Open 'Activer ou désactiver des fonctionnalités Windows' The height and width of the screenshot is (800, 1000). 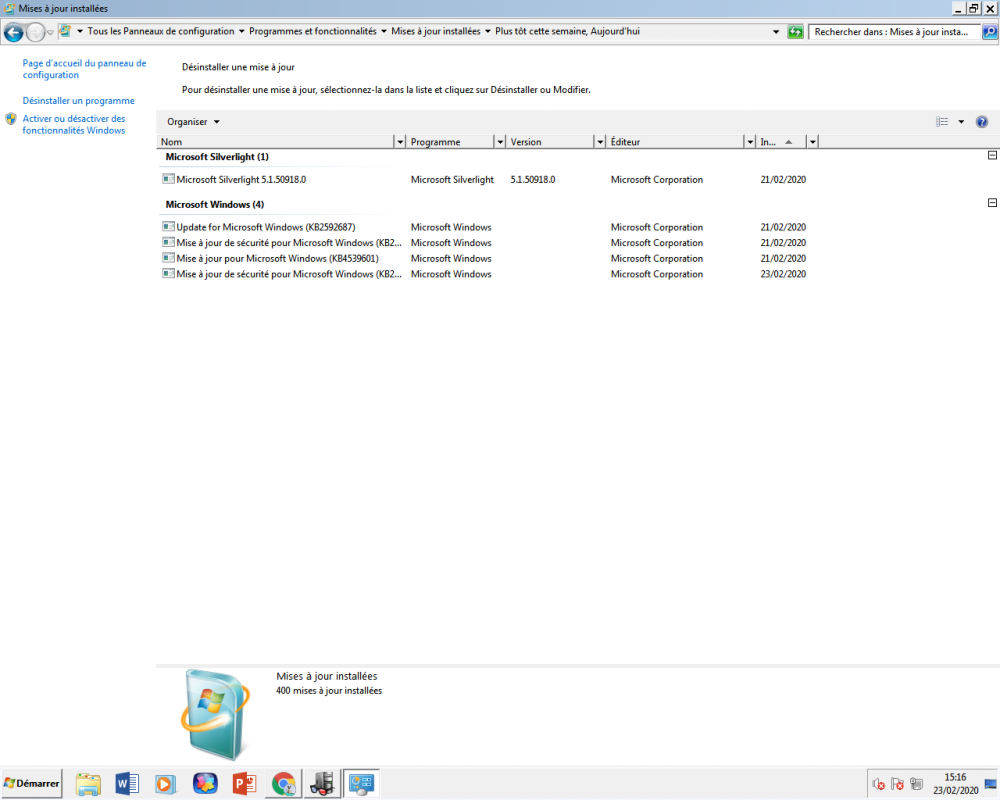pos(74,124)
